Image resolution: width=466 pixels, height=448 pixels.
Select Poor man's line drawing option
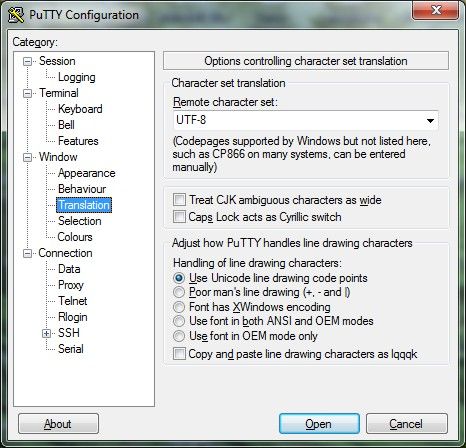pos(179,292)
